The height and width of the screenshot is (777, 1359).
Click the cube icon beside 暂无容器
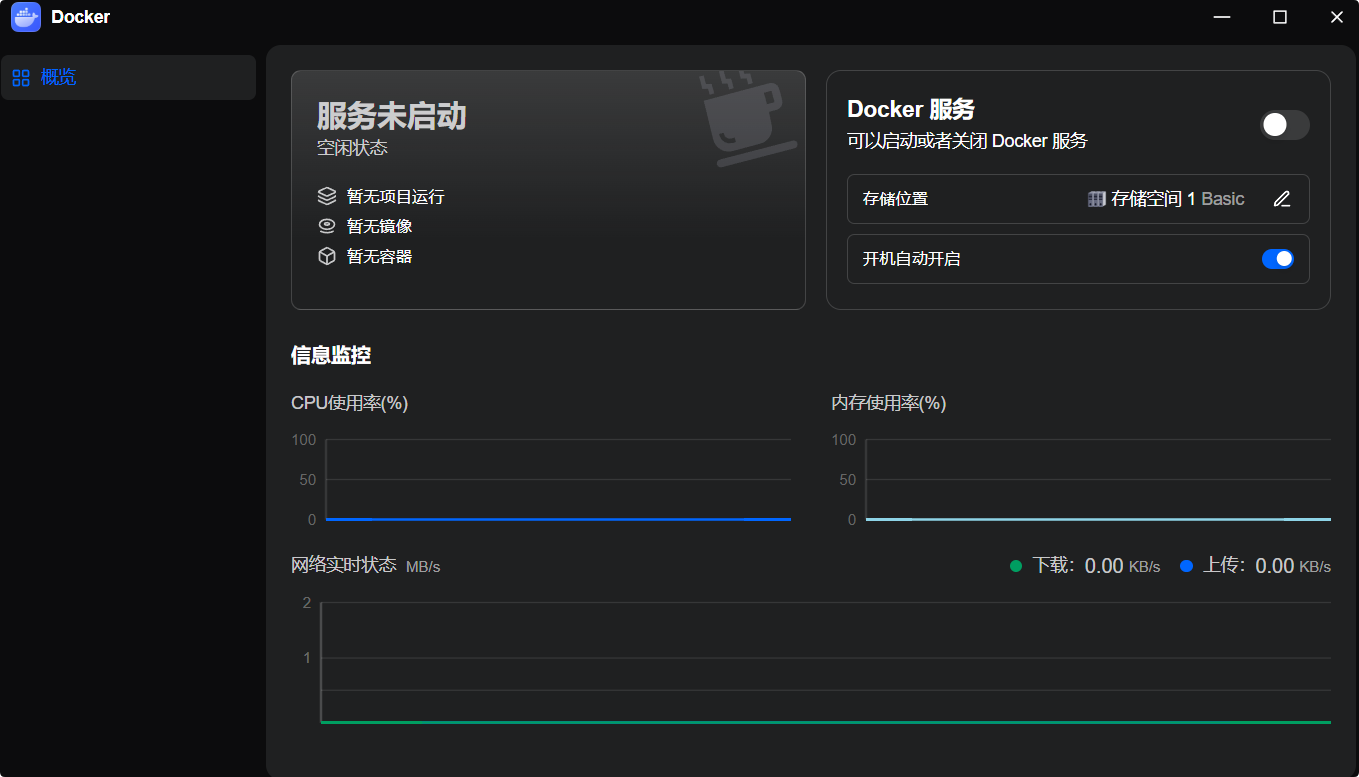tap(326, 256)
